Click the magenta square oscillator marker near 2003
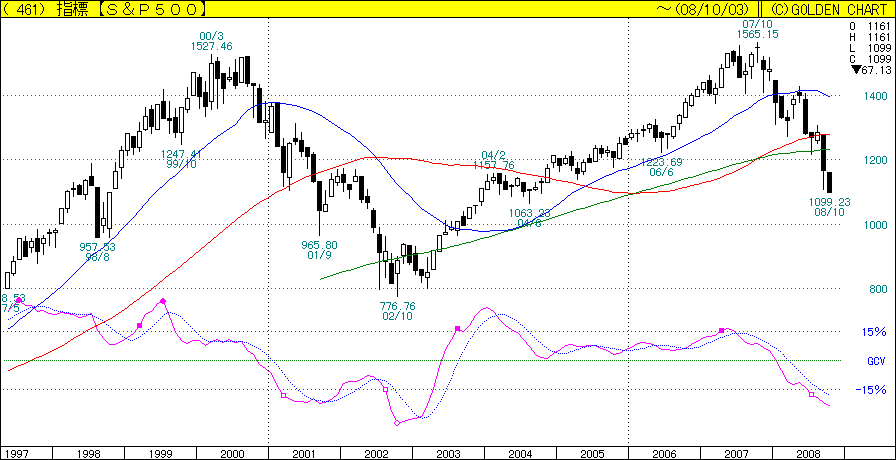Screen dimensions: 896x460 coord(457,328)
